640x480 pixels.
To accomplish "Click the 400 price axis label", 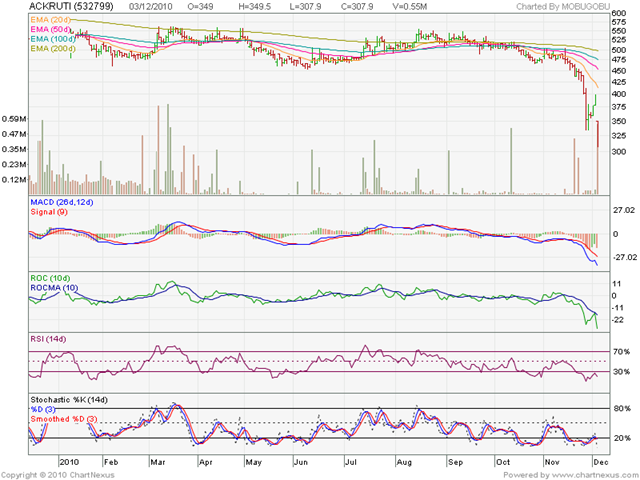I will pos(619,94).
